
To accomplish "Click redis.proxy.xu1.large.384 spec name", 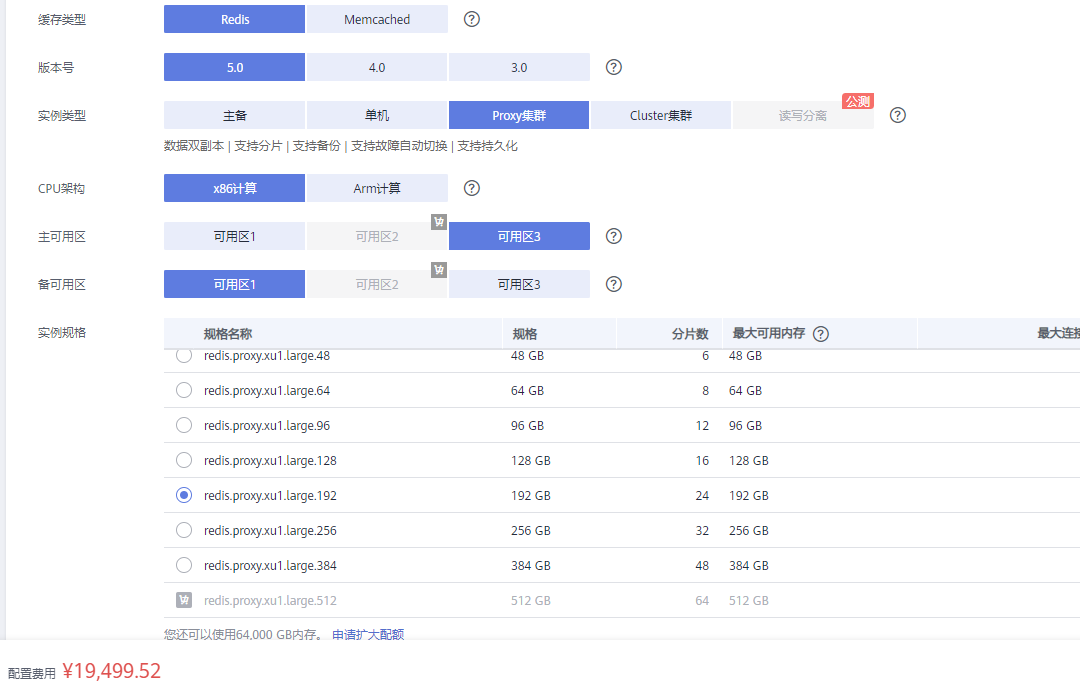I will pos(270,566).
